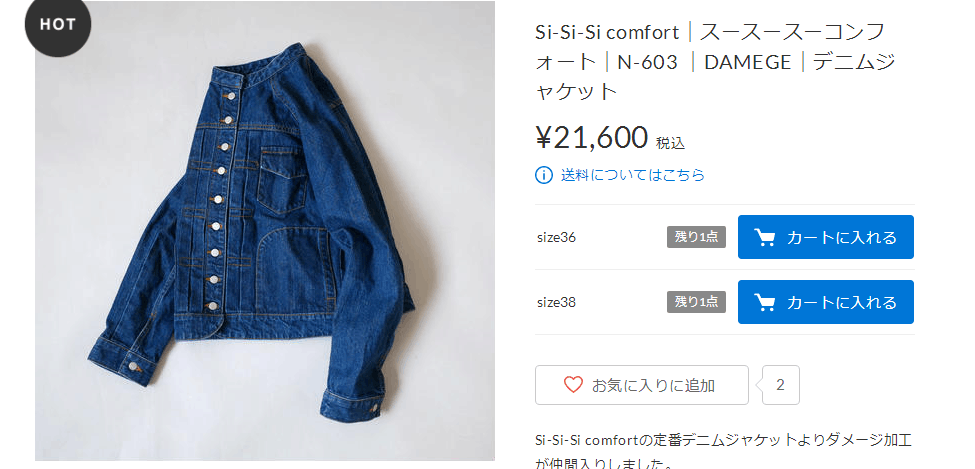
Task: Open the 送料についてはこちら shipping link
Action: [x=632, y=175]
